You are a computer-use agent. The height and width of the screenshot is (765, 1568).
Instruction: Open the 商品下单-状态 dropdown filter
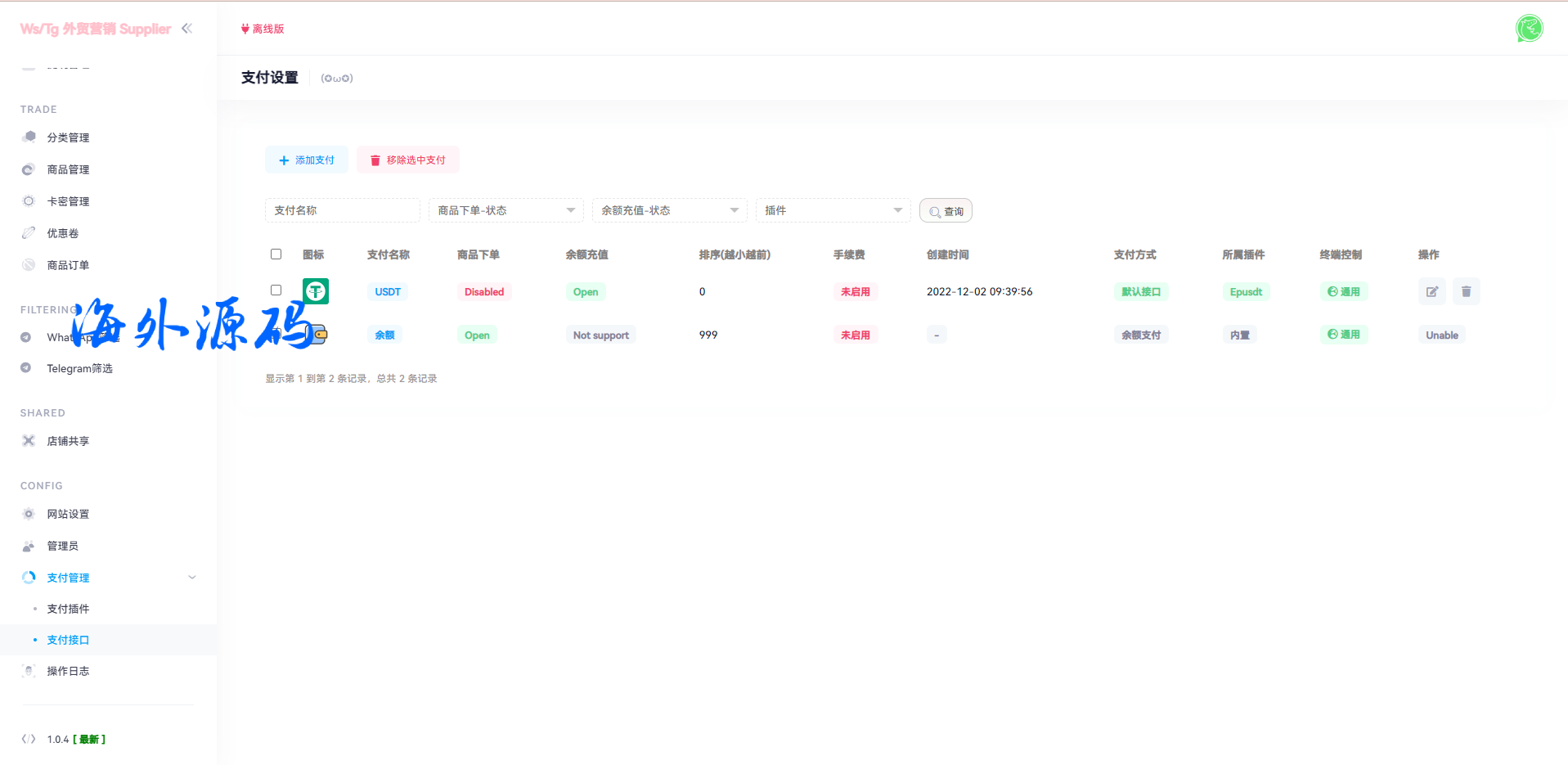point(505,211)
